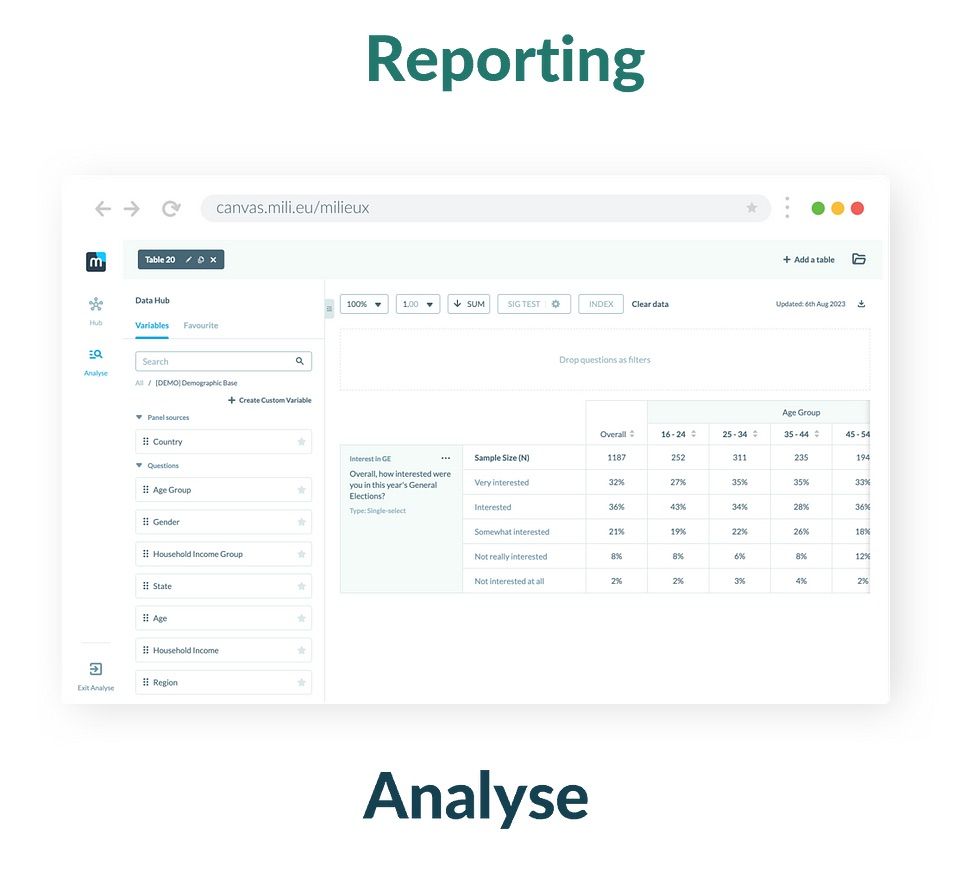Open the 100% zoom dropdown
Screen dimensions: 960x871
[364, 304]
